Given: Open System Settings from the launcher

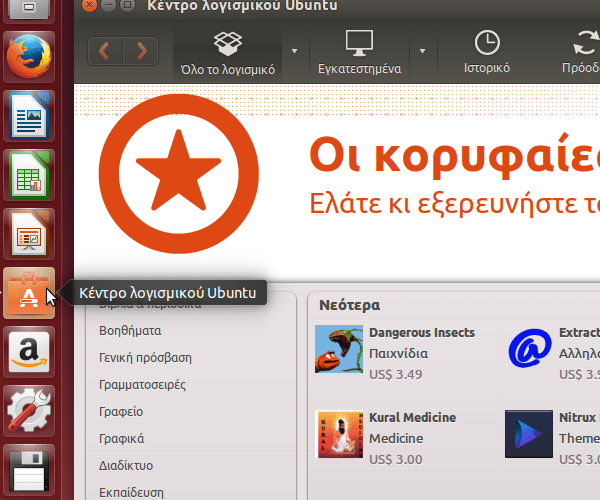Looking at the screenshot, I should tap(29, 410).
